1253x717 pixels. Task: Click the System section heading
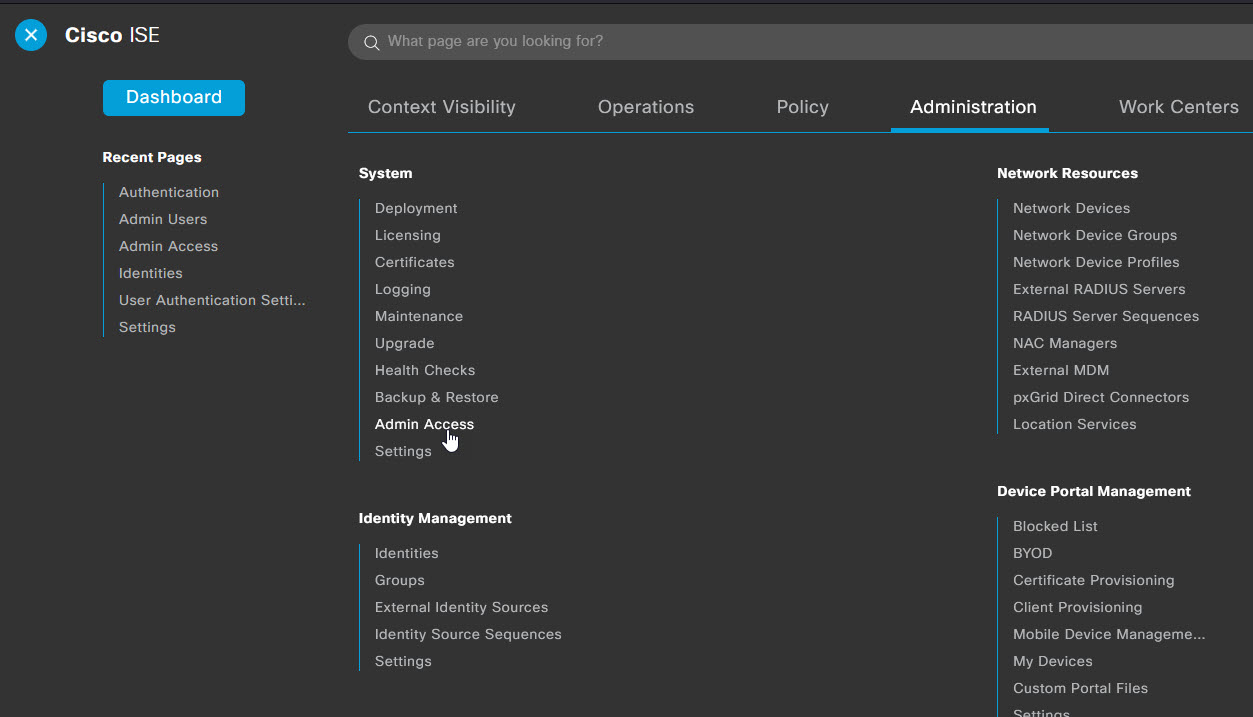coord(386,173)
